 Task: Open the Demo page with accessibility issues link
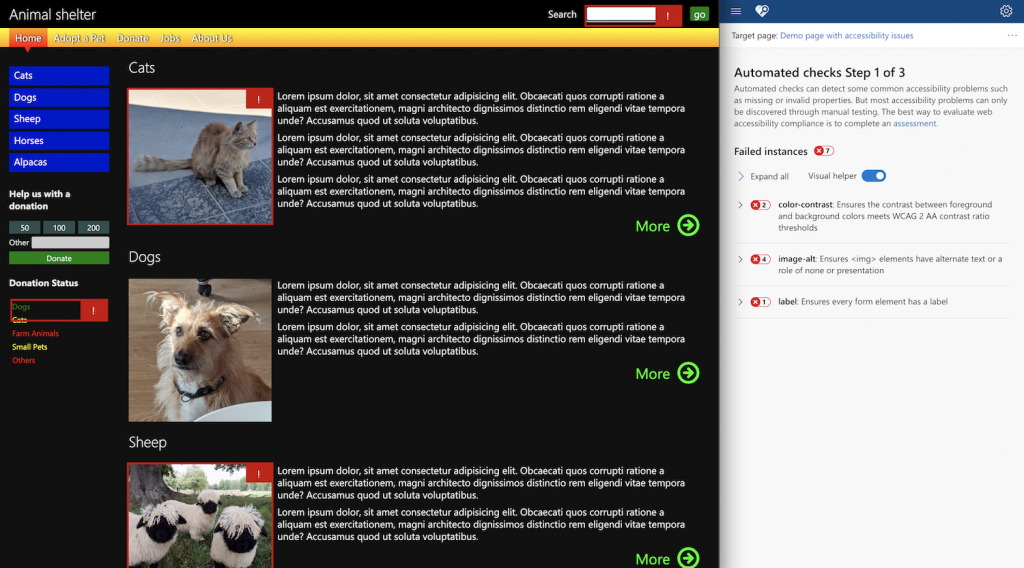tap(846, 36)
